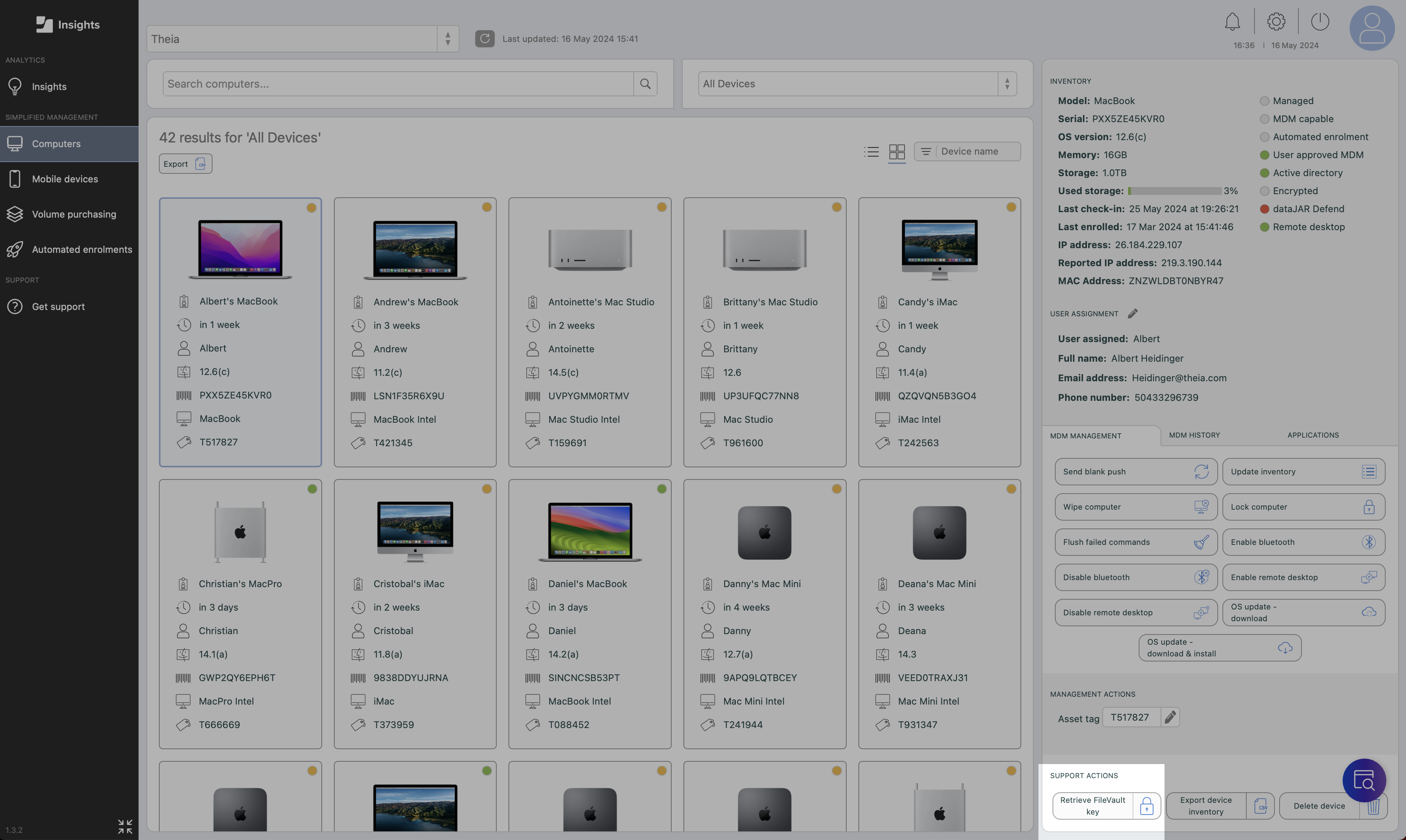The height and width of the screenshot is (840, 1406).
Task: Open the All Devices filter dropdown
Action: point(857,84)
